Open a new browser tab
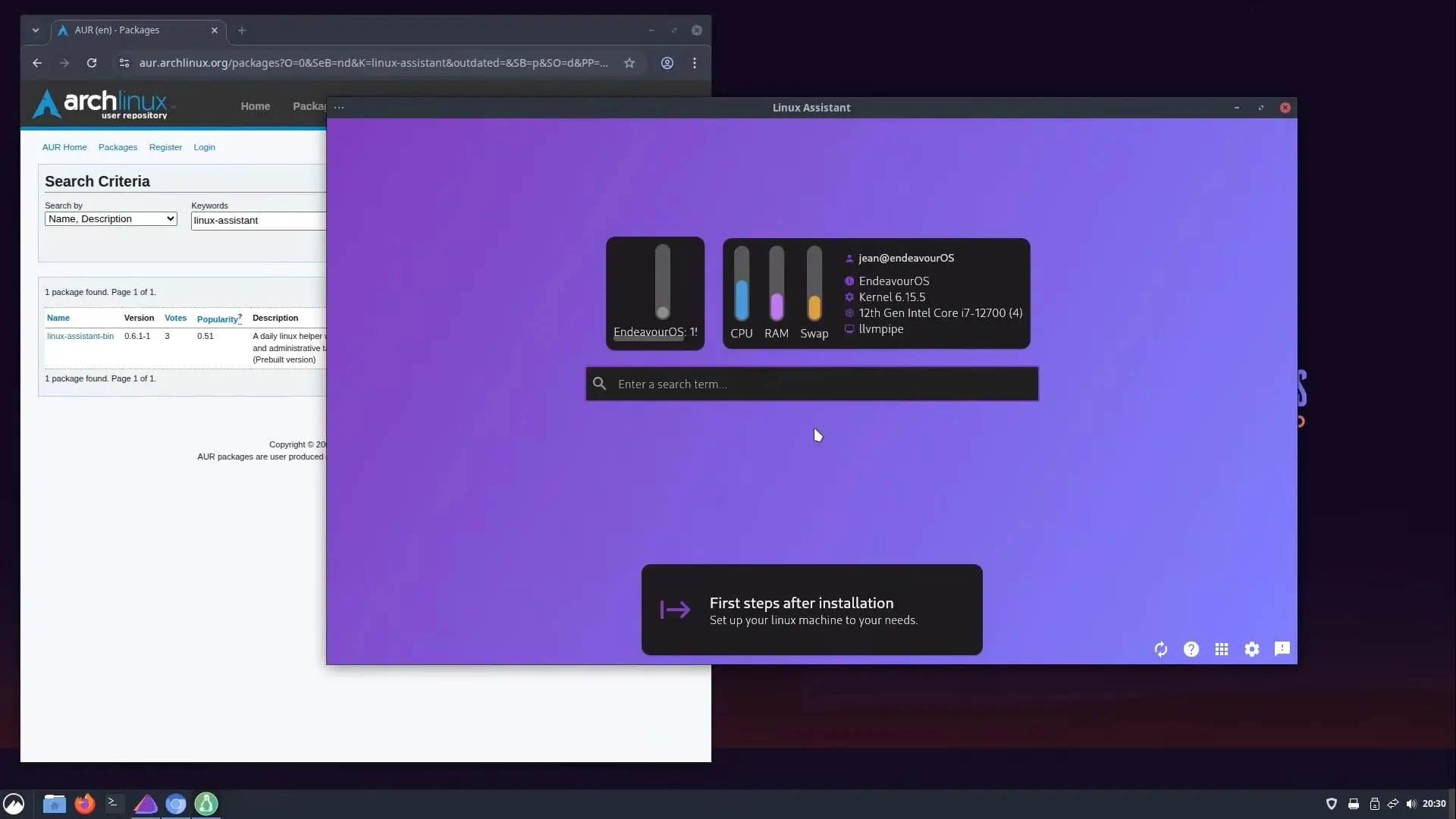This screenshot has height=819, width=1456. (x=242, y=30)
